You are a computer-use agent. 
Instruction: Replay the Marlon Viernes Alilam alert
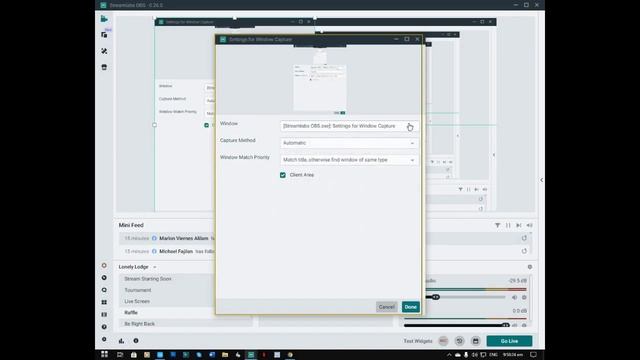pos(524,238)
